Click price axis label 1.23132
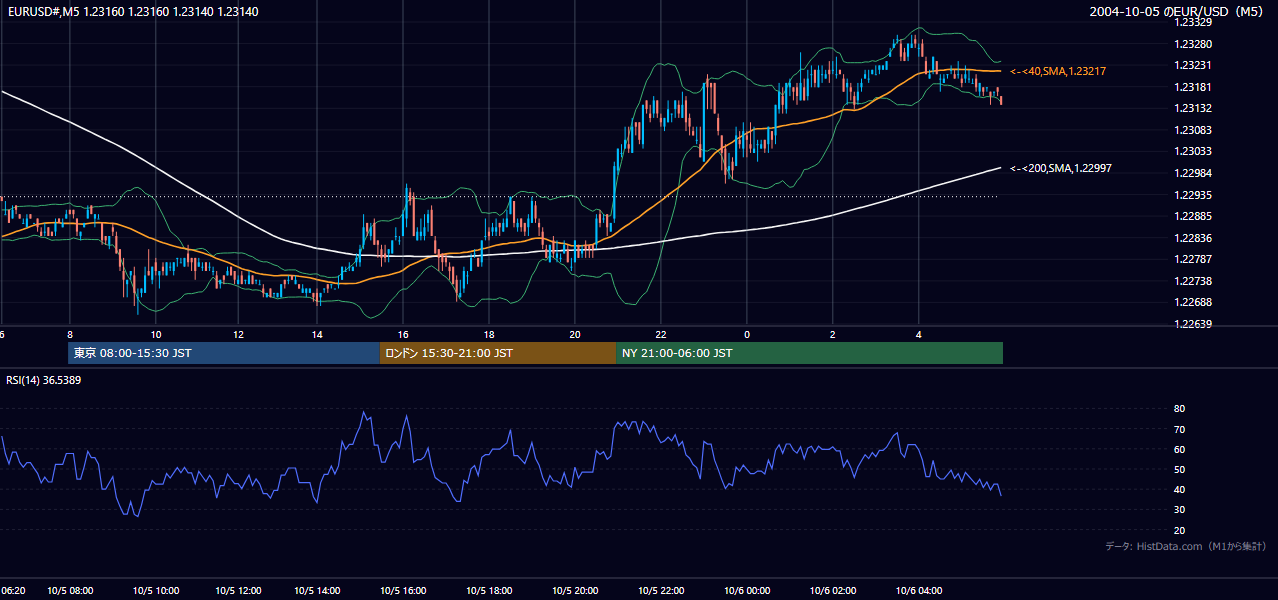The image size is (1278, 600). 1192,108
